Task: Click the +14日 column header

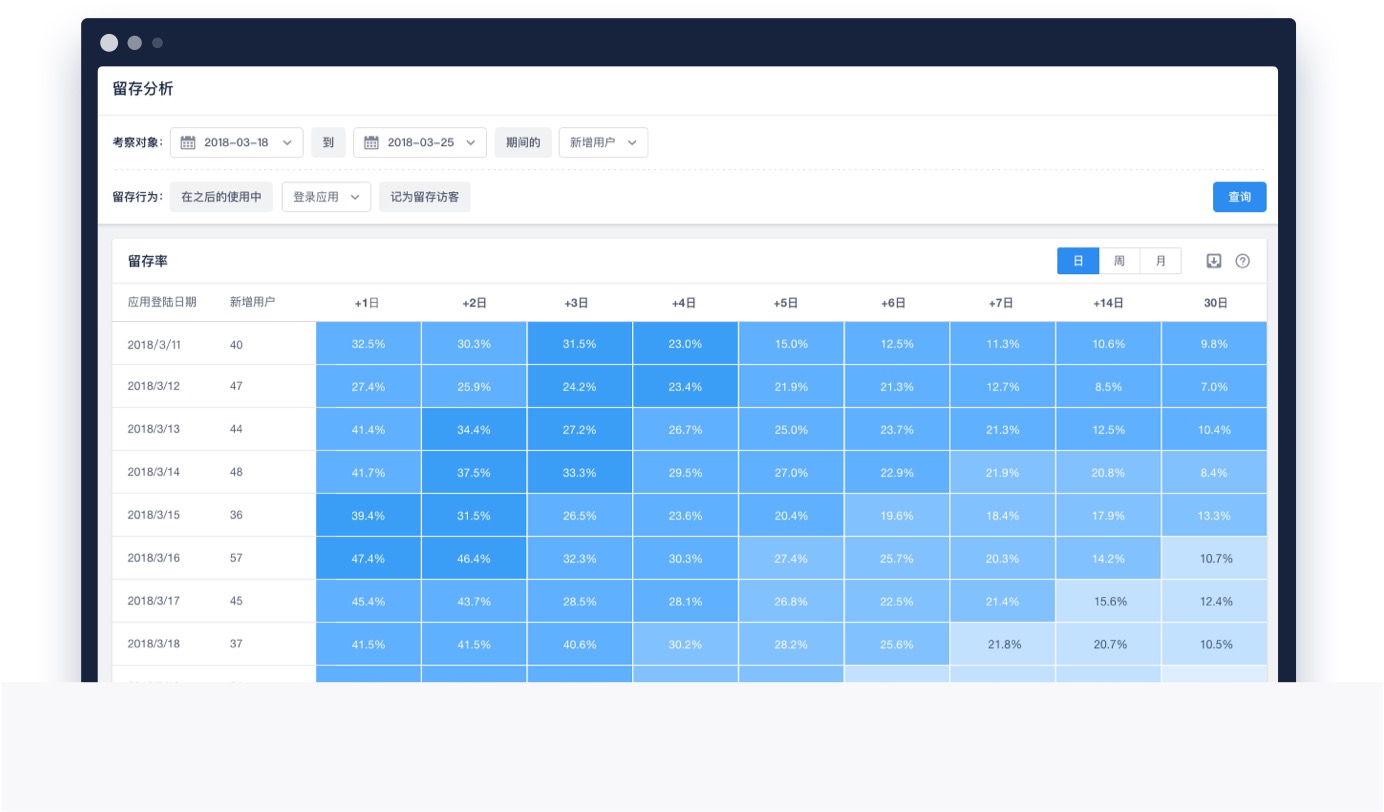Action: tap(1108, 303)
